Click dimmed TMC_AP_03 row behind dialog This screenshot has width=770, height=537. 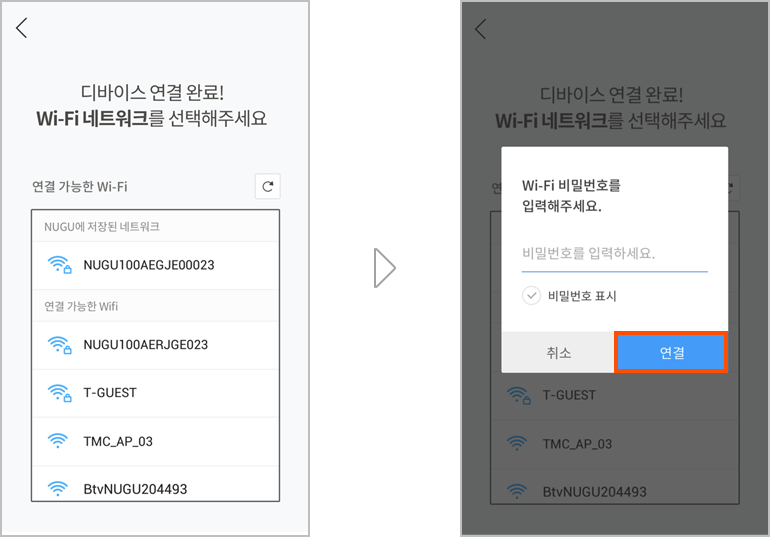[x=615, y=444]
